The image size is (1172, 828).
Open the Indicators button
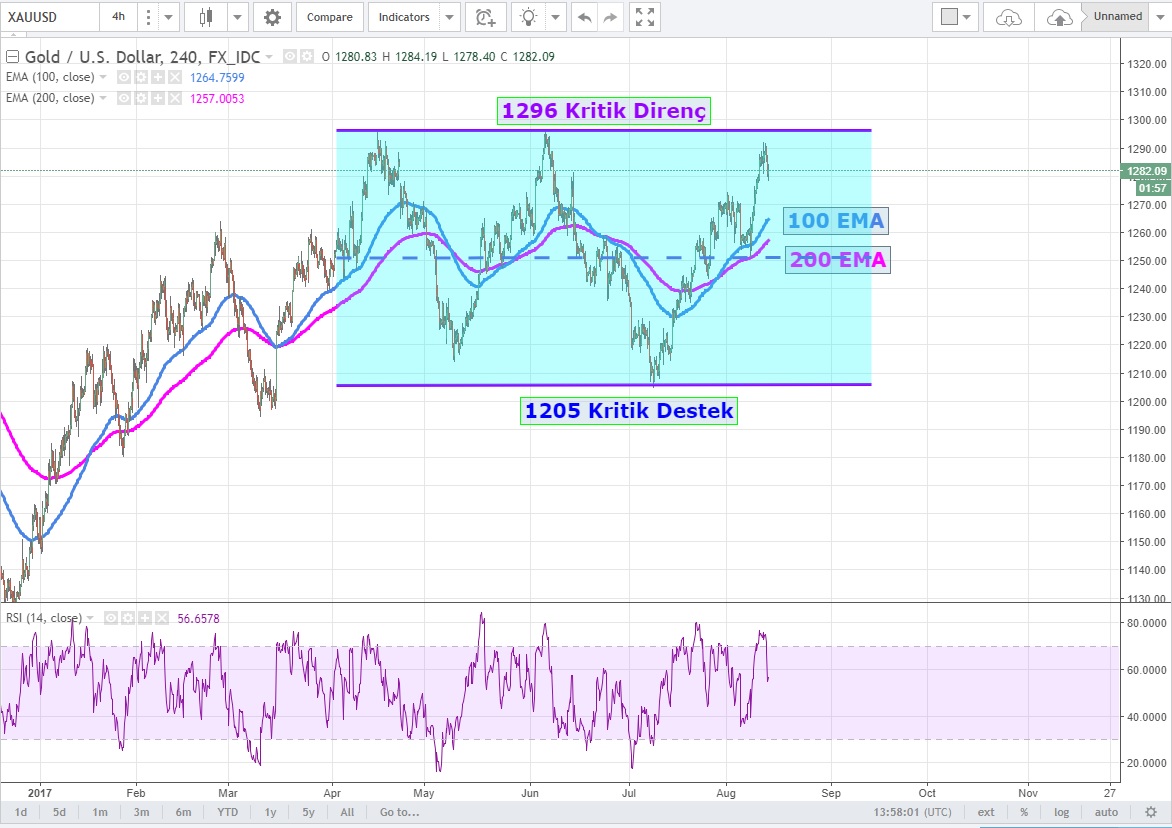(x=404, y=17)
